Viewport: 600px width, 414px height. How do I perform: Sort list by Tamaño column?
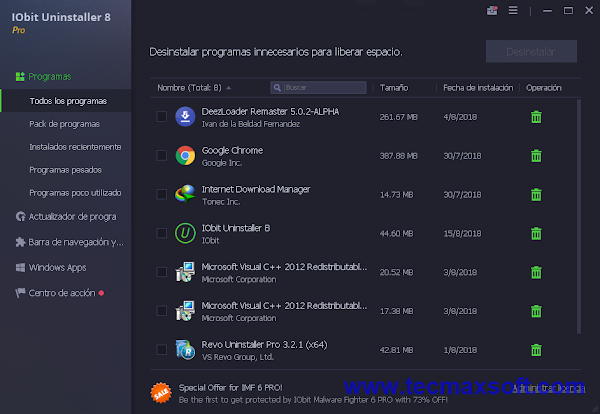[394, 88]
